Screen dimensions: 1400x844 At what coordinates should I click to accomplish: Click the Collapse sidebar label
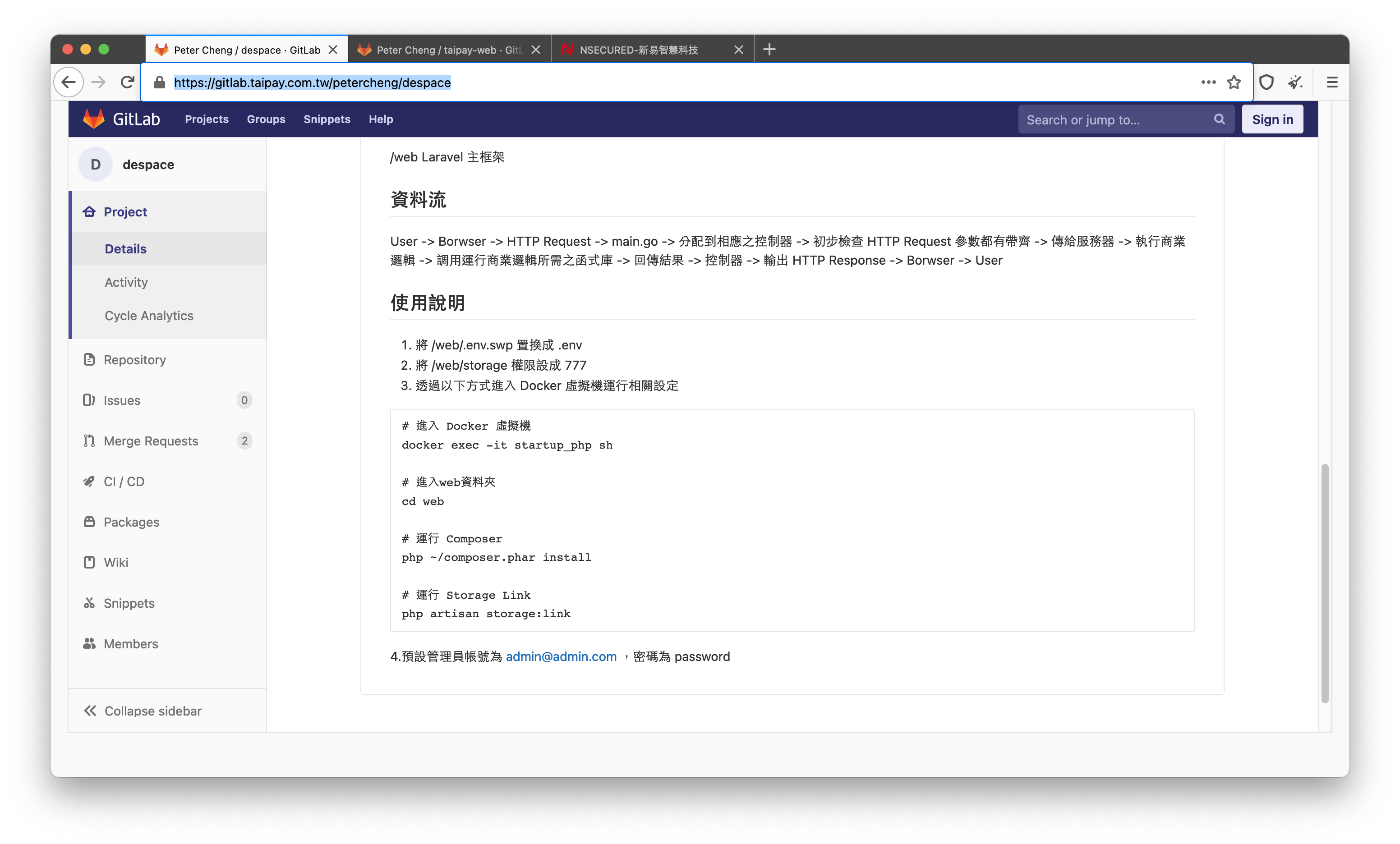pyautogui.click(x=153, y=711)
